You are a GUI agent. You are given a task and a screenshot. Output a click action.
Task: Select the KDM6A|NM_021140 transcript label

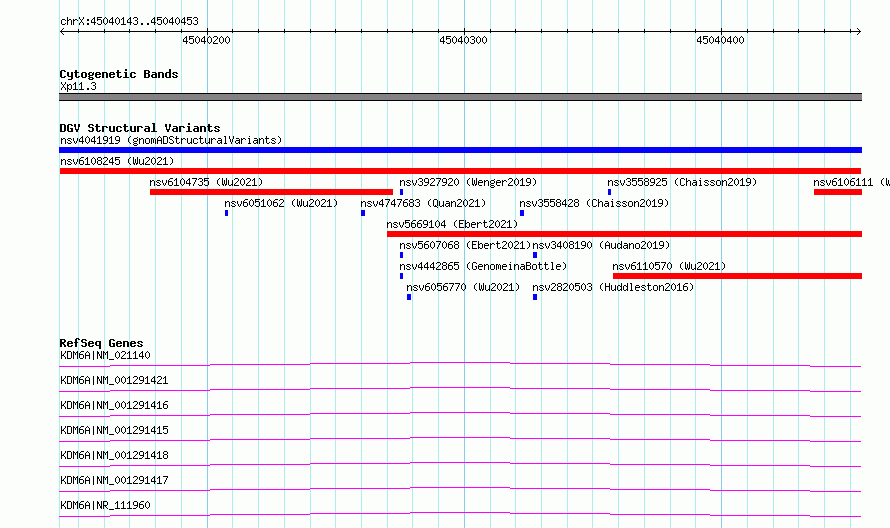(x=105, y=355)
